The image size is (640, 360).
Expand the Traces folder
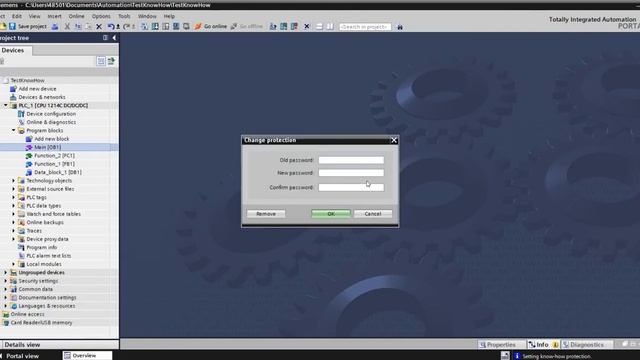click(13, 231)
